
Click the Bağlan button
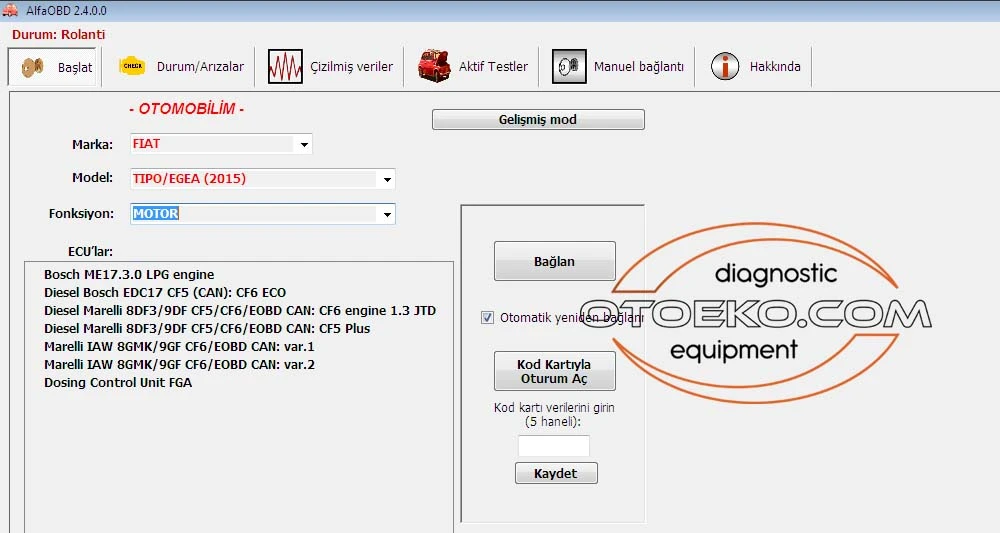tap(554, 261)
